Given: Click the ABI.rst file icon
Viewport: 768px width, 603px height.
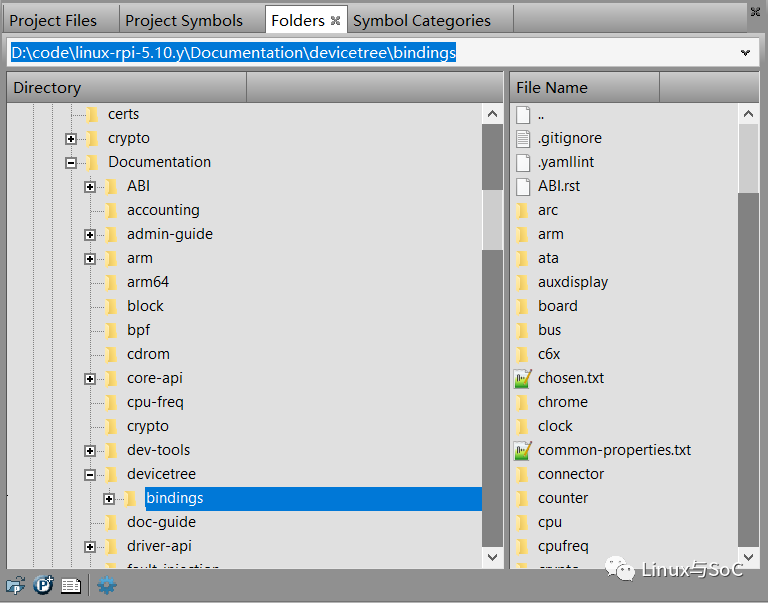Looking at the screenshot, I should [523, 187].
